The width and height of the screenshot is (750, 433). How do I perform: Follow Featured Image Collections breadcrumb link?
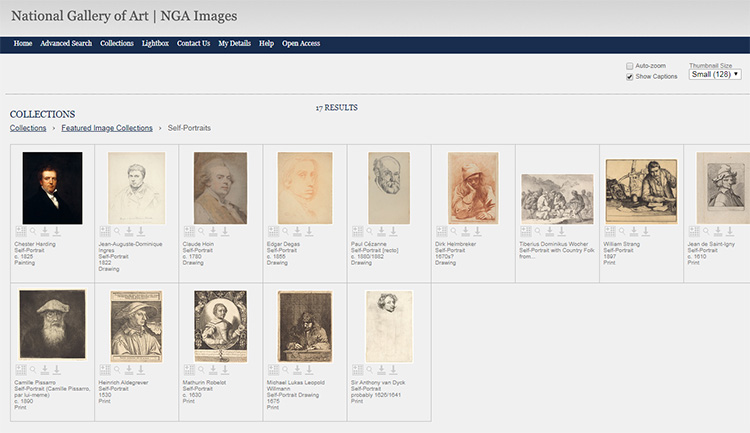(107, 128)
